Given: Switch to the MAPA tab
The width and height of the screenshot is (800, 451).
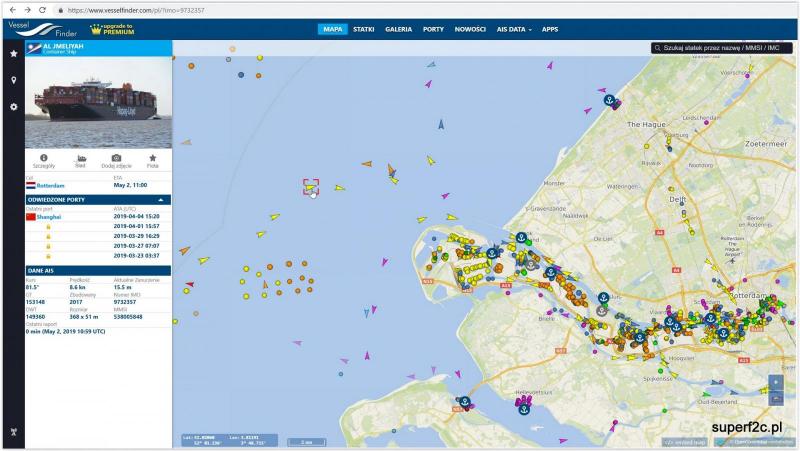Looking at the screenshot, I should click(x=332, y=29).
